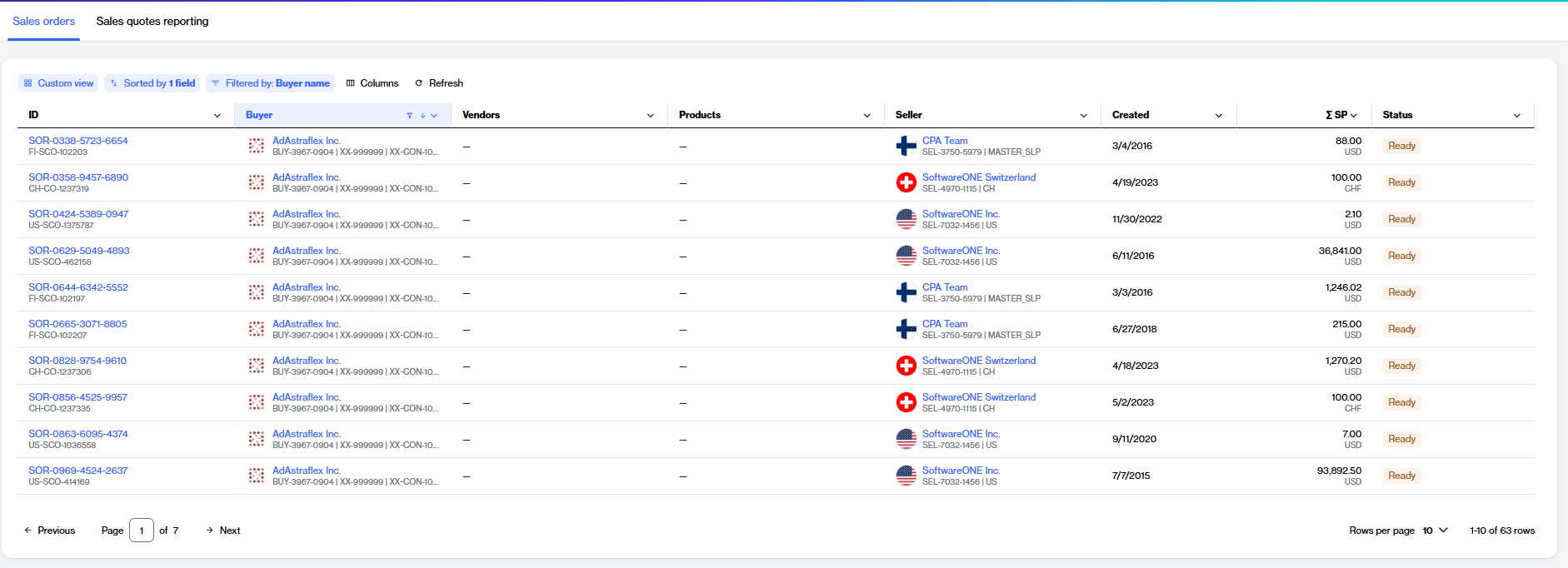Image resolution: width=1568 pixels, height=568 pixels.
Task: Click the Swiss flag icon for SOR-0358-9457-6890
Action: pyautogui.click(x=906, y=182)
